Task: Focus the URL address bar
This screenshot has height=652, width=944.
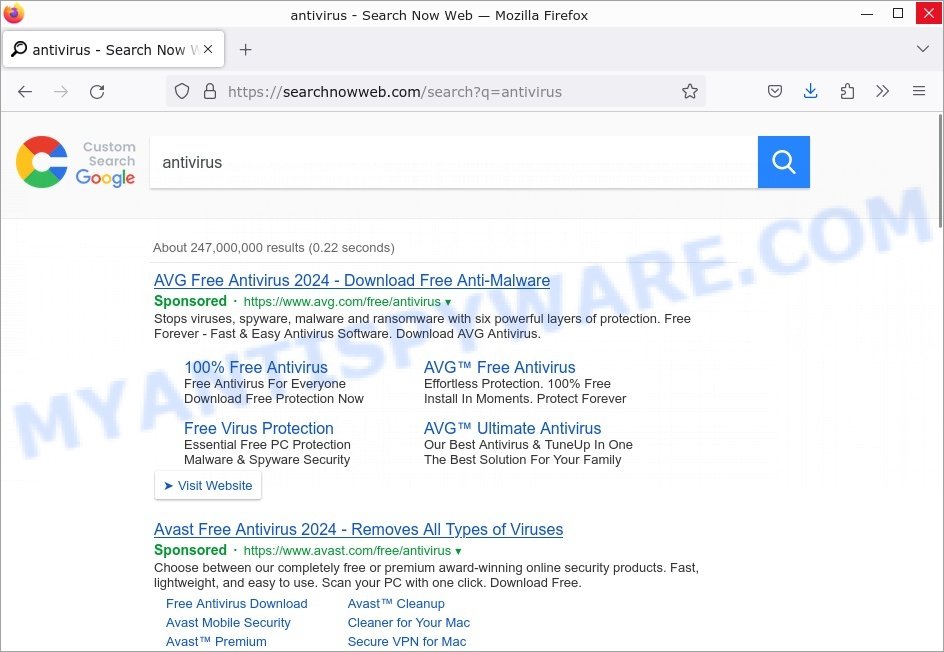Action: point(436,92)
